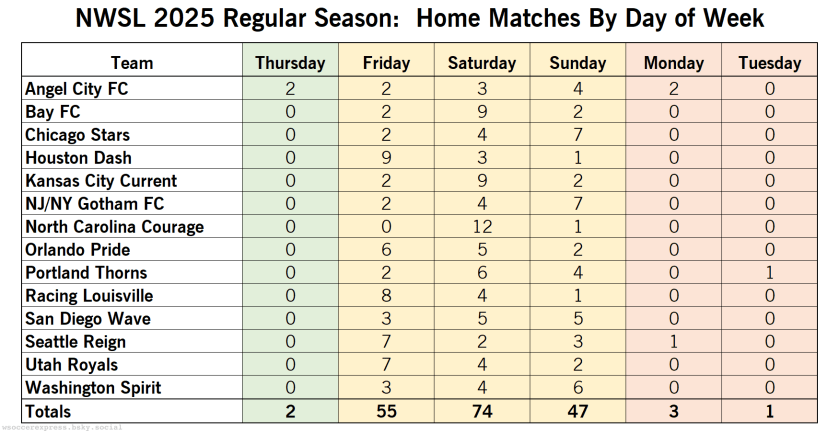Click the Saturday column header
839x431 pixels.
(482, 63)
